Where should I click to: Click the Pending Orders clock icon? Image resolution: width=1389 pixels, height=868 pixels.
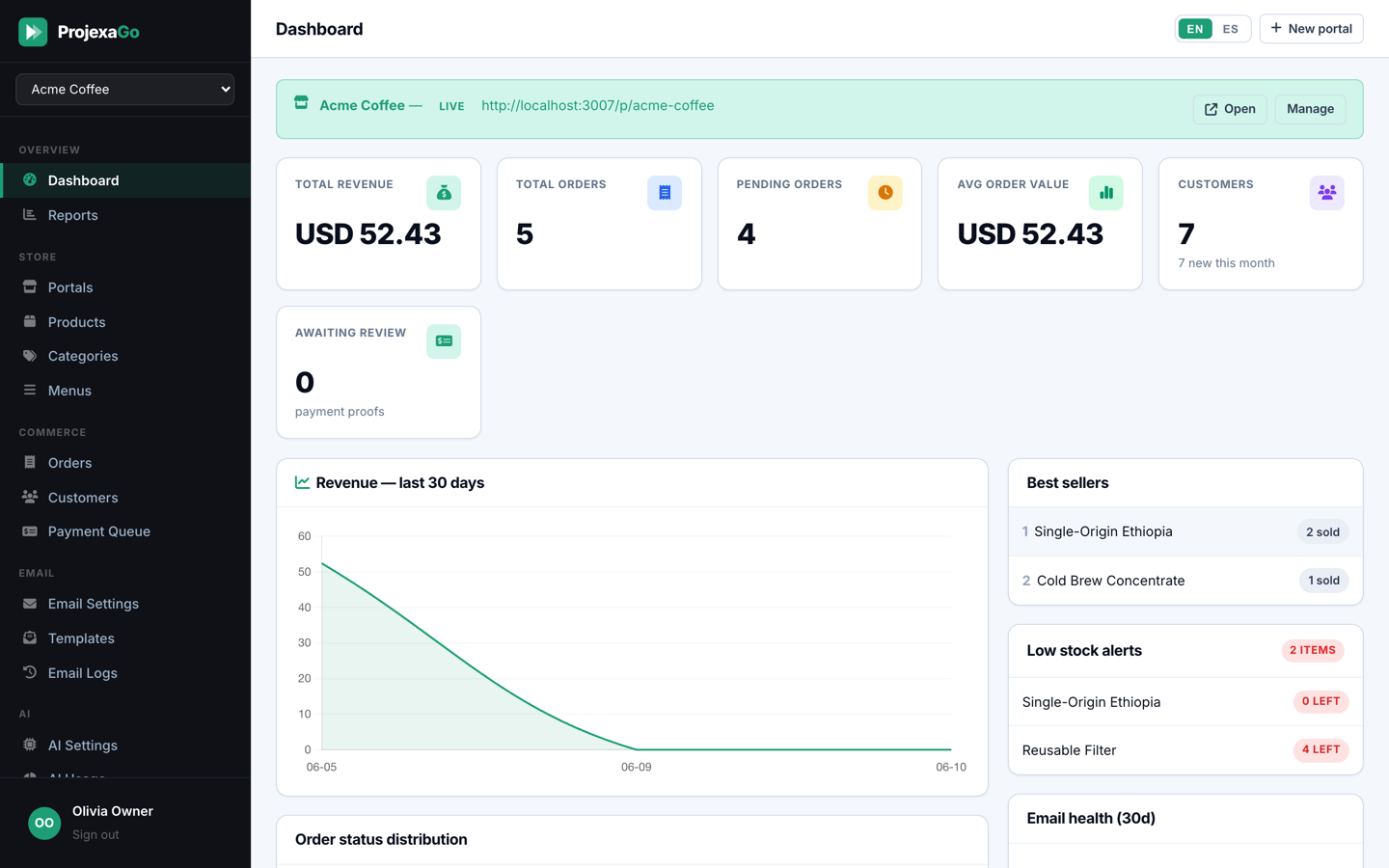pos(885,193)
